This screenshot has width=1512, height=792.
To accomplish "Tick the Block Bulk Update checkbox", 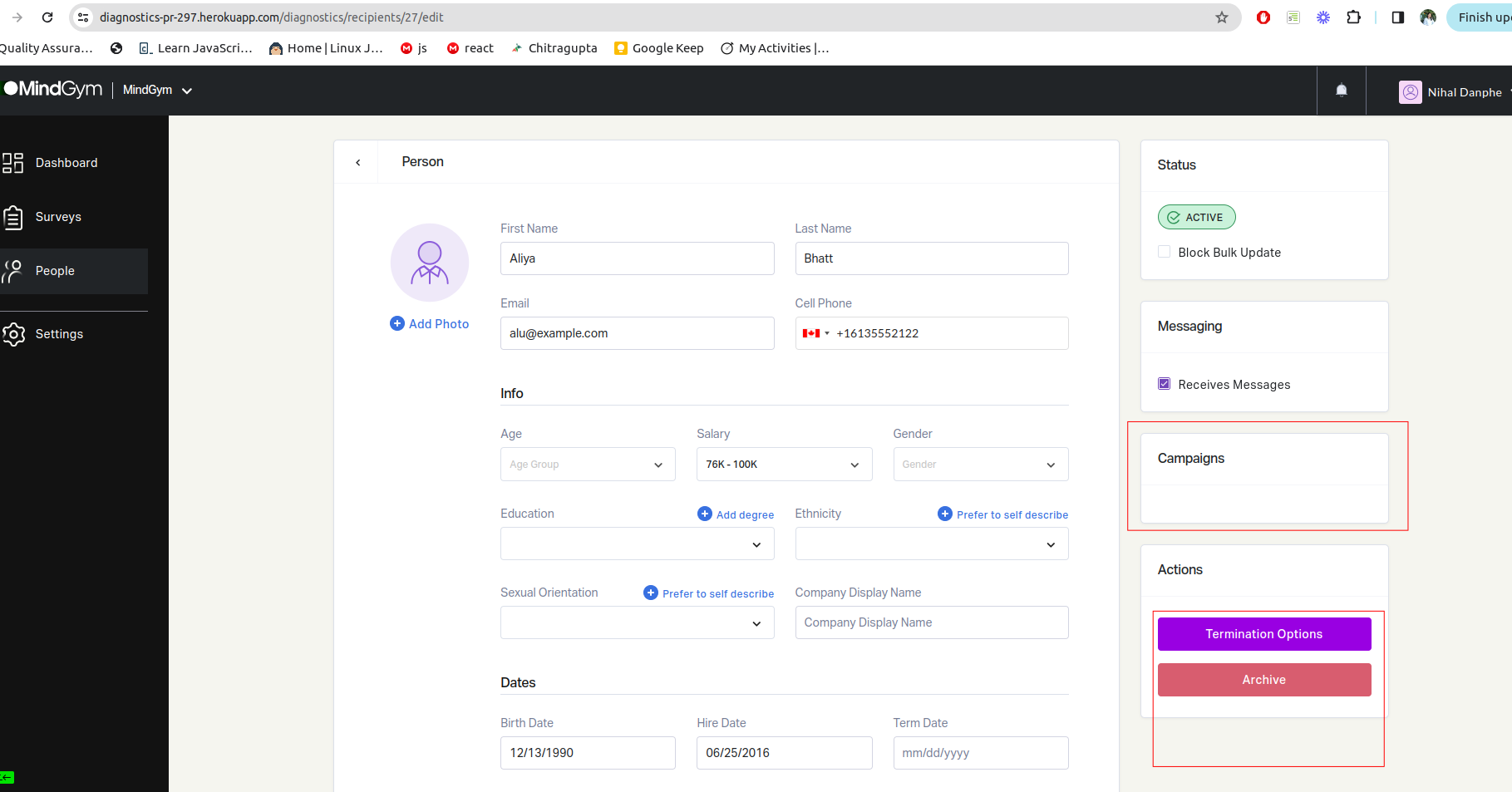I will pyautogui.click(x=1164, y=252).
